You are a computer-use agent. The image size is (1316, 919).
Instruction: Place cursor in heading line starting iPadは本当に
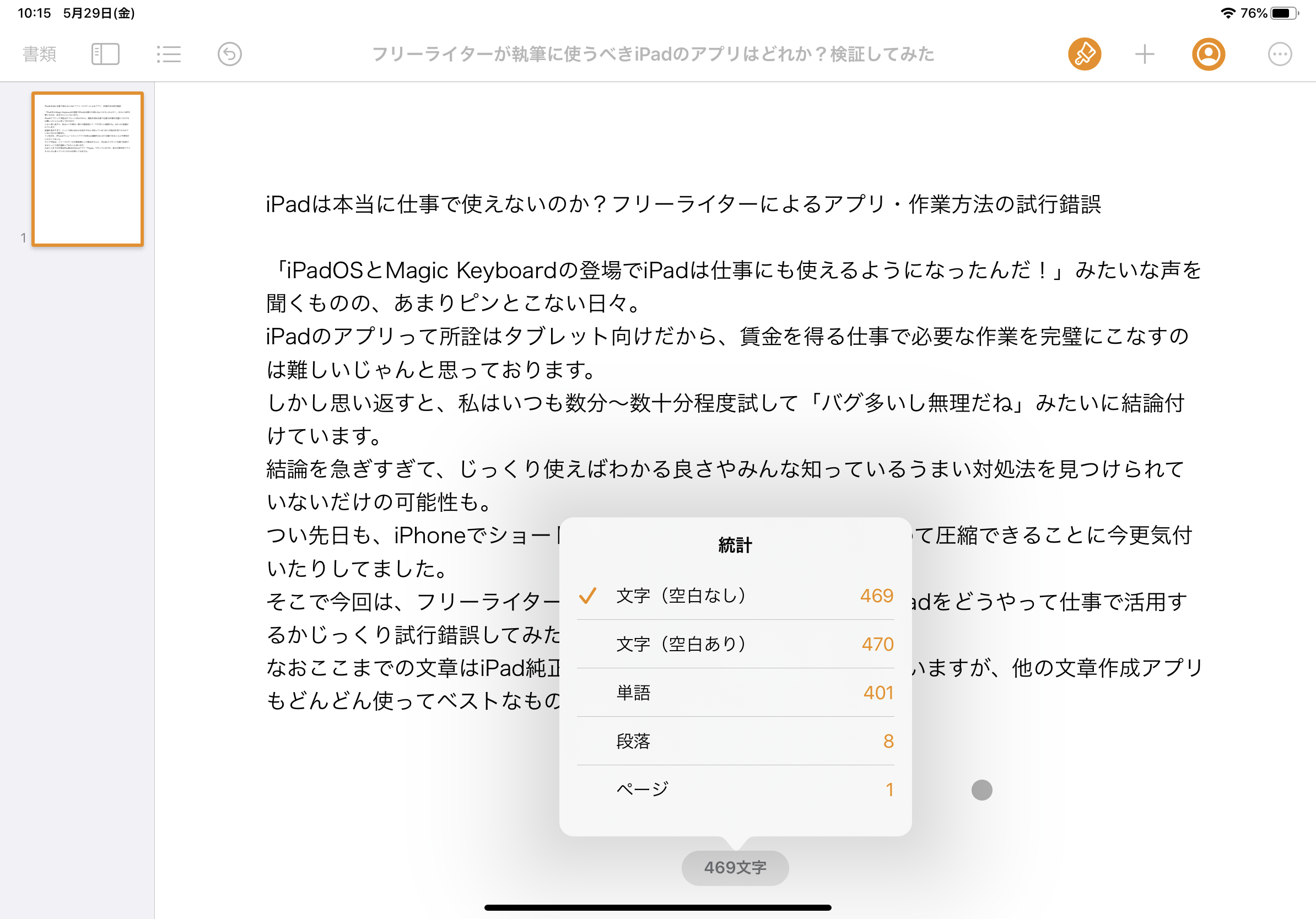(683, 204)
